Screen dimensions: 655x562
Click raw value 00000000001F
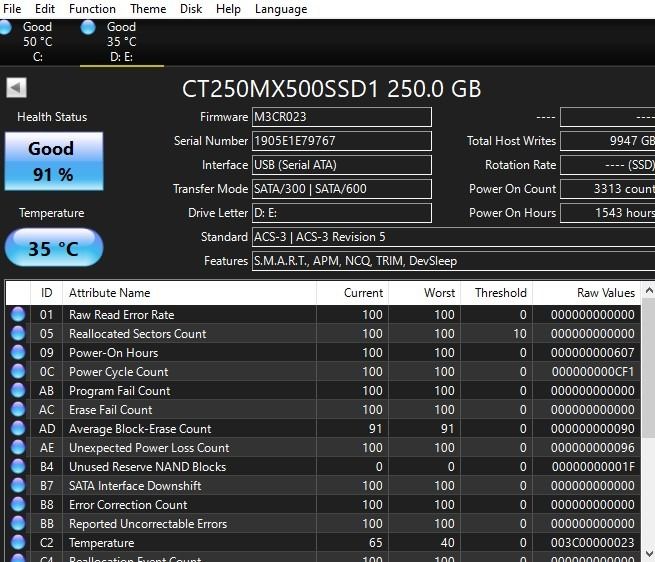coord(593,467)
